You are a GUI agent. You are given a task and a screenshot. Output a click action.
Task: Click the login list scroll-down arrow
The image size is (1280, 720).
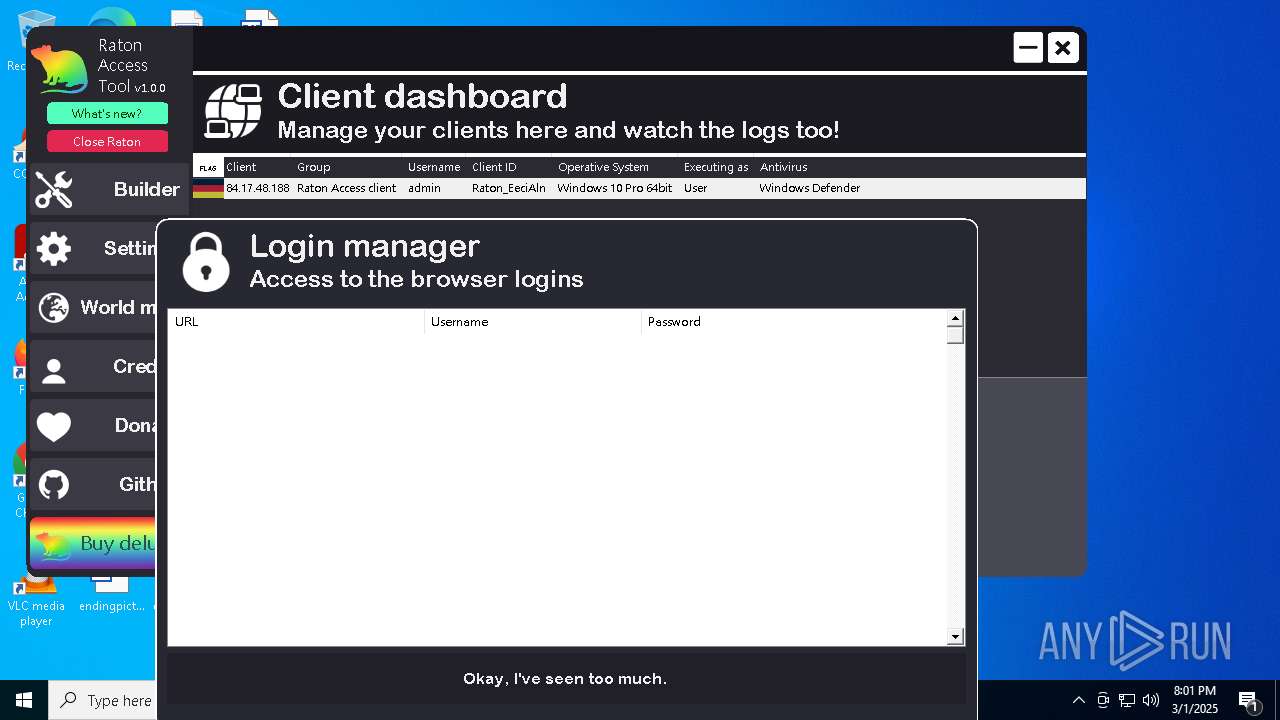pos(955,637)
